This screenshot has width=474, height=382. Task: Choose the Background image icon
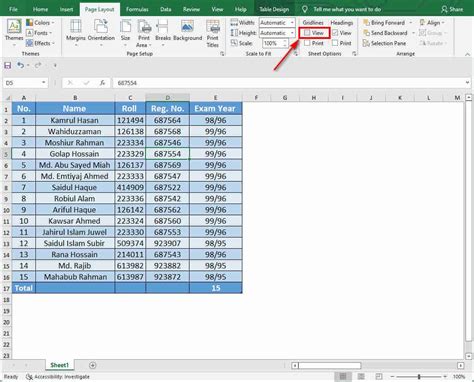click(x=187, y=26)
